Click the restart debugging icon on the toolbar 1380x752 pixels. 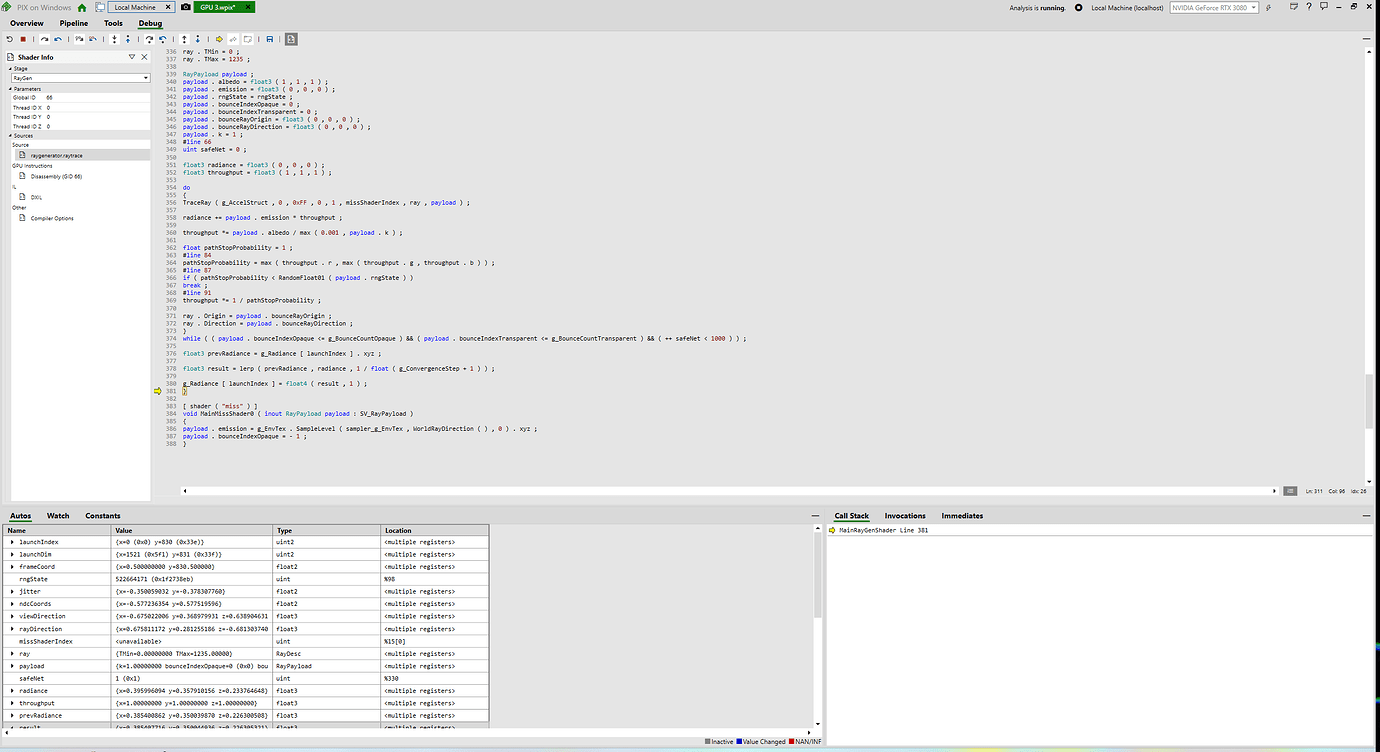point(10,39)
